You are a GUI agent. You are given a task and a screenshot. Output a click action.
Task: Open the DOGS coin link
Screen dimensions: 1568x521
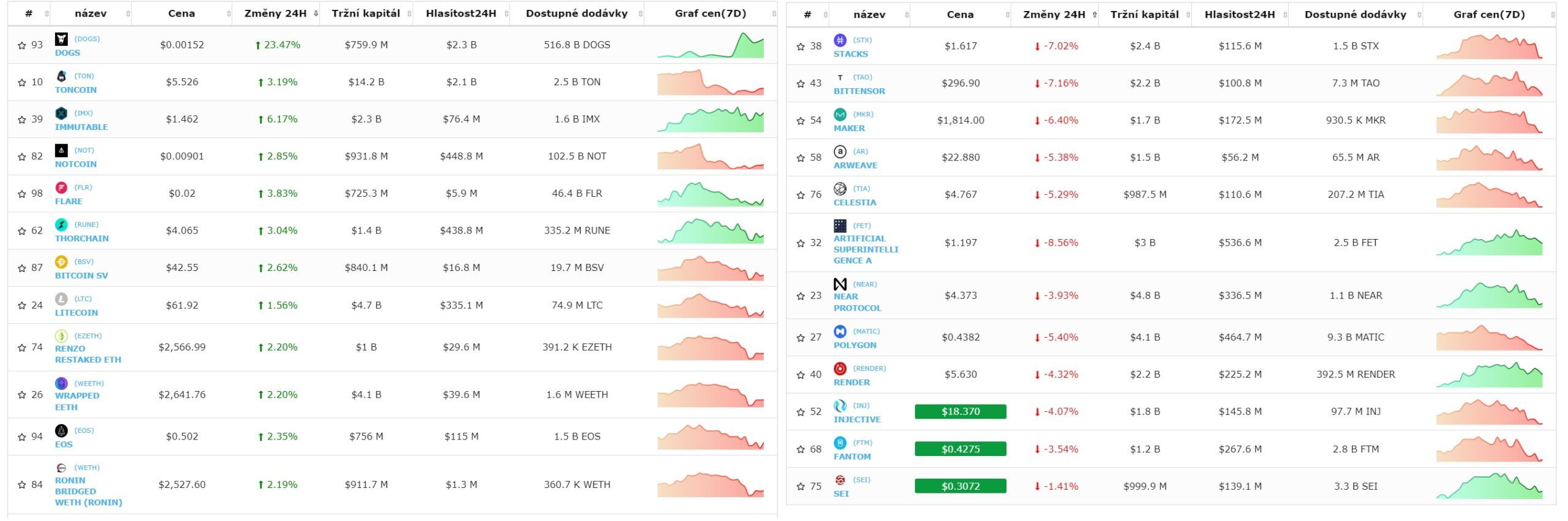pos(67,53)
